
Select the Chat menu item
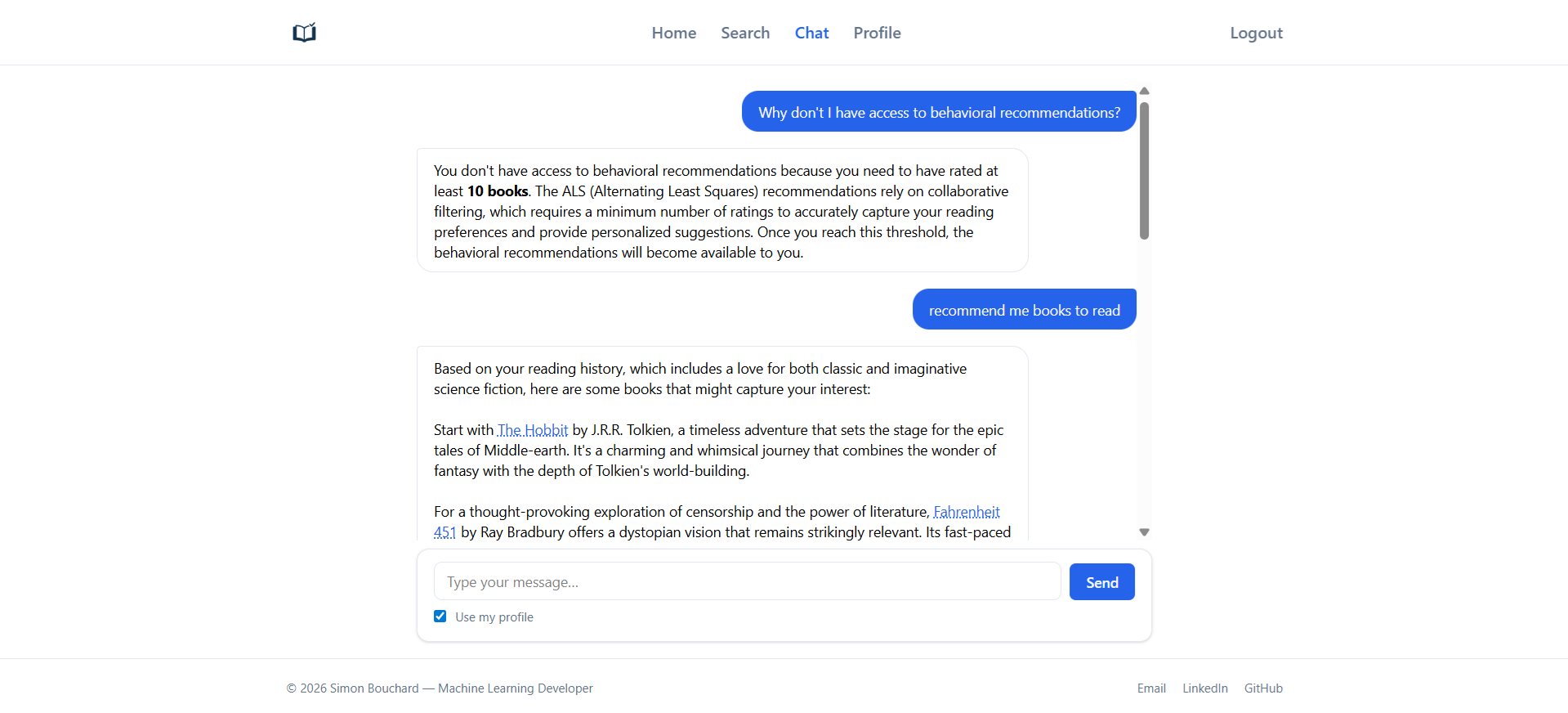click(x=811, y=33)
